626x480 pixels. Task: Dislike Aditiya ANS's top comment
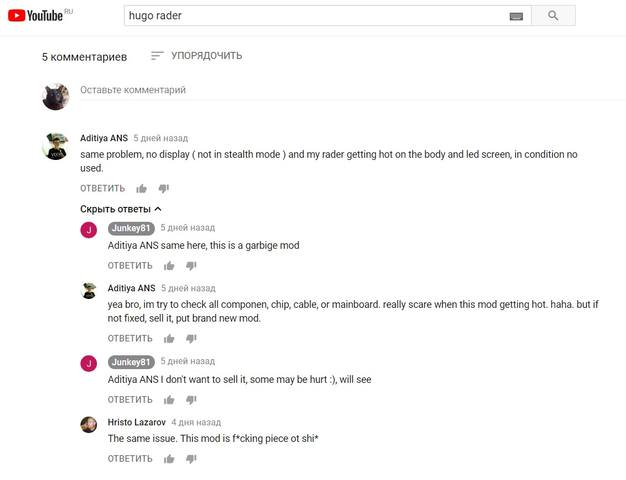pyautogui.click(x=164, y=188)
